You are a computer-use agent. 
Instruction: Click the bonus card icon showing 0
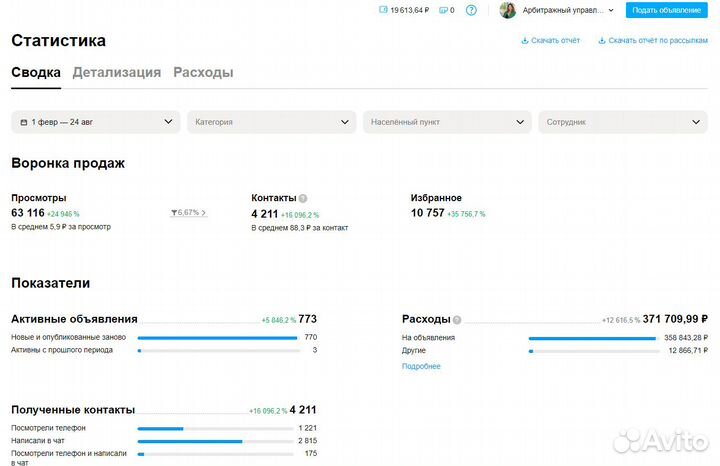pyautogui.click(x=443, y=10)
